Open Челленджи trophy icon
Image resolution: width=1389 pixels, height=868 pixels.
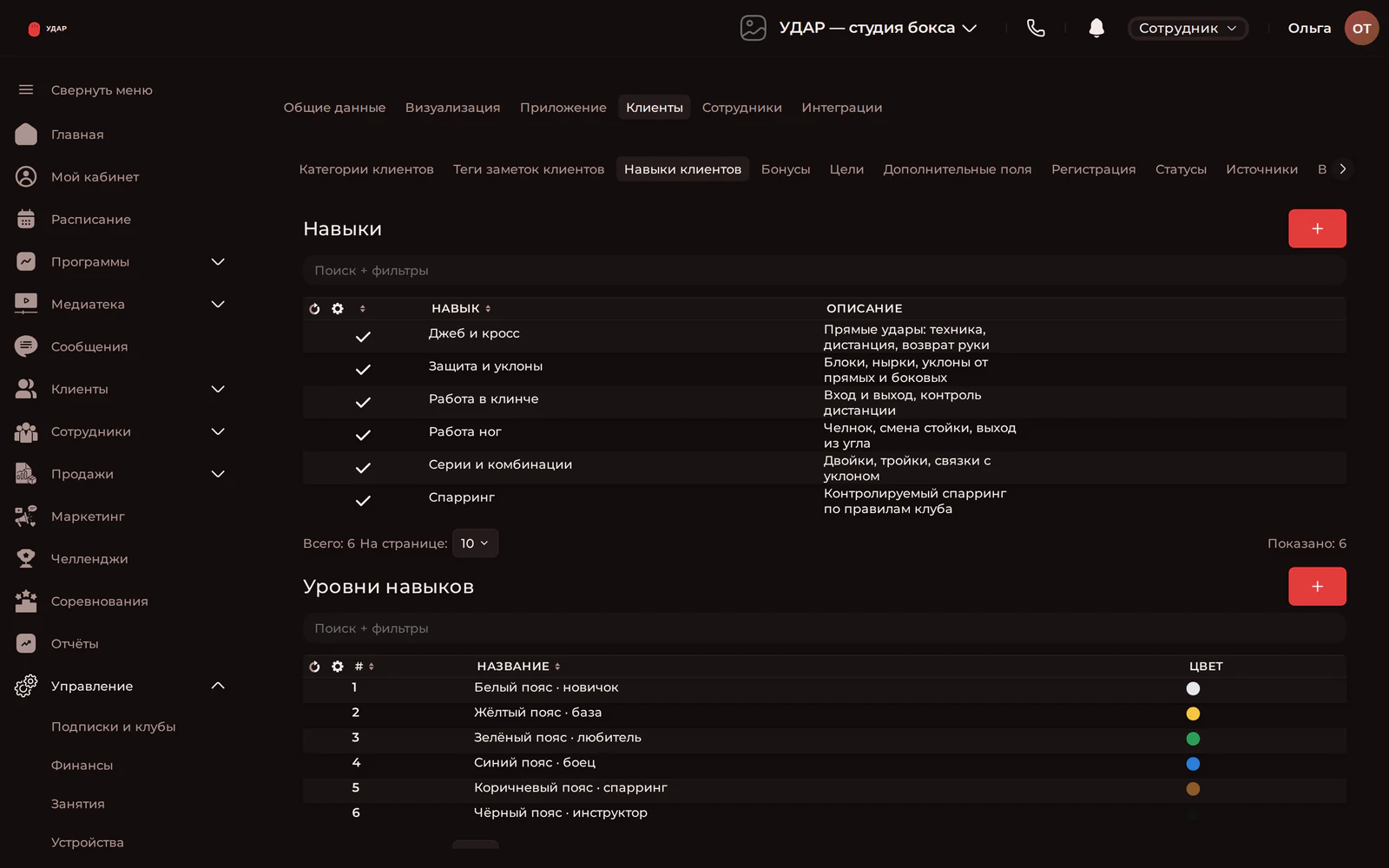click(26, 558)
